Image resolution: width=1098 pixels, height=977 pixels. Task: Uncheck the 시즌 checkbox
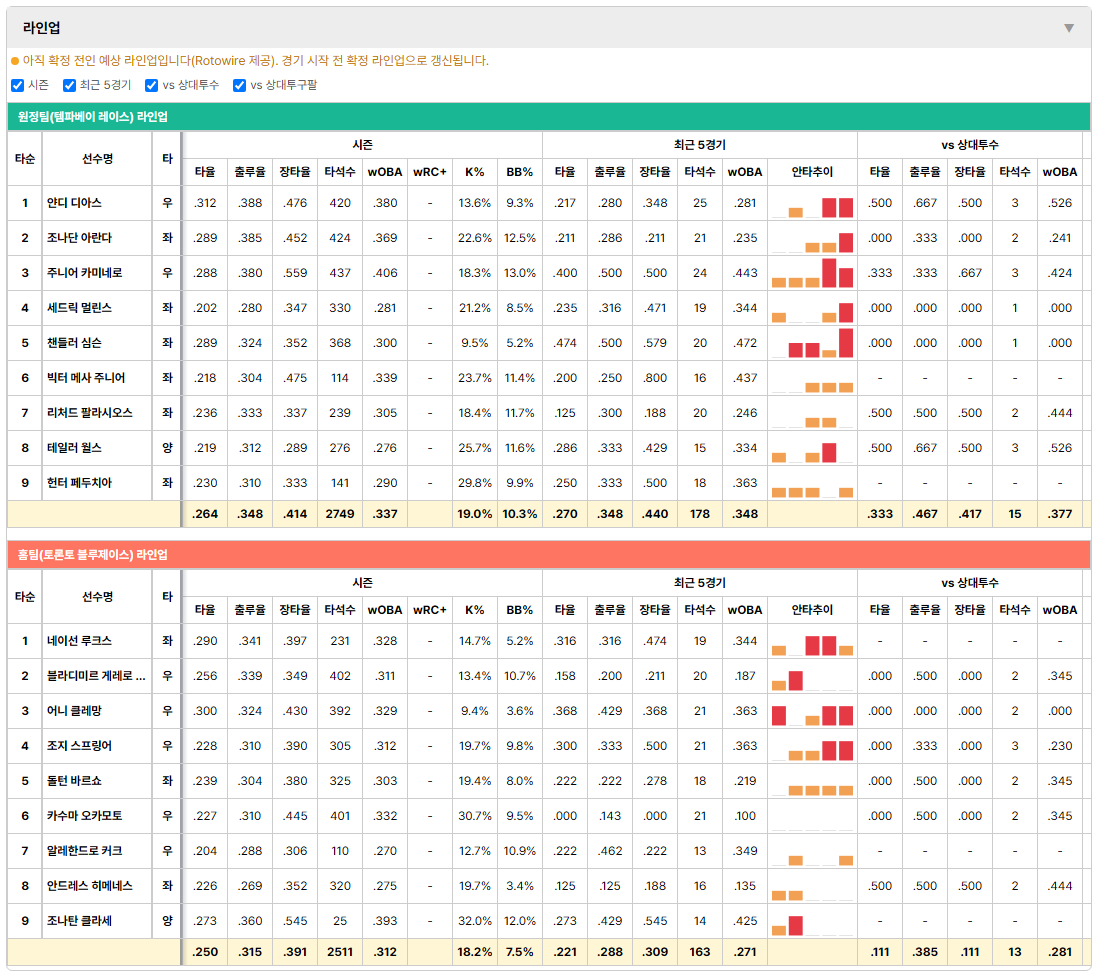18,85
